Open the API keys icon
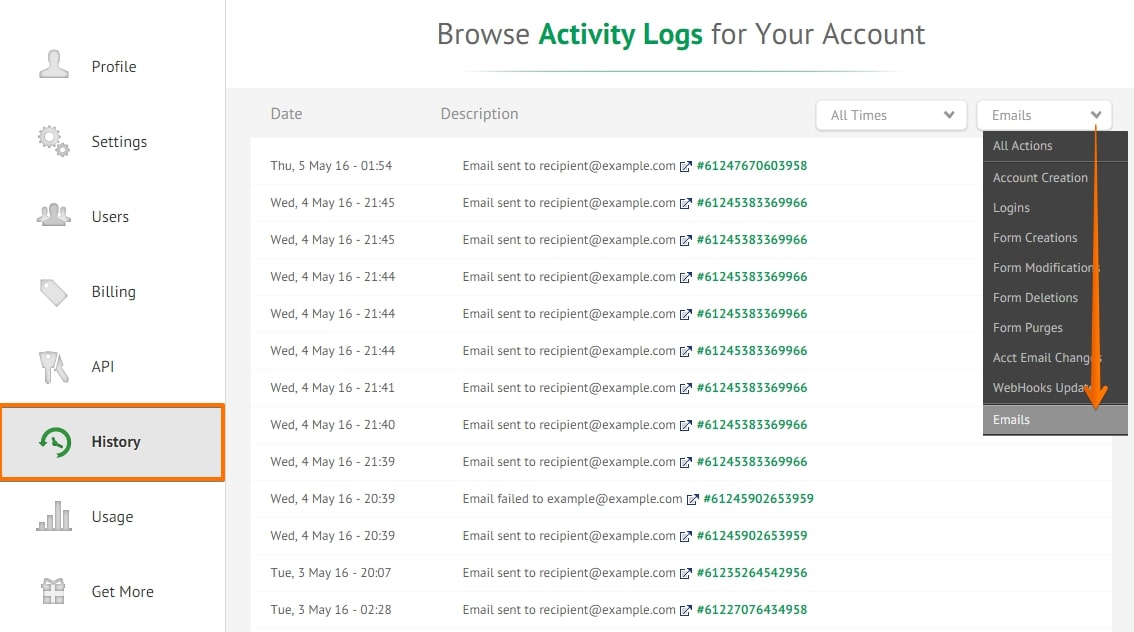The image size is (1134, 632). point(54,367)
